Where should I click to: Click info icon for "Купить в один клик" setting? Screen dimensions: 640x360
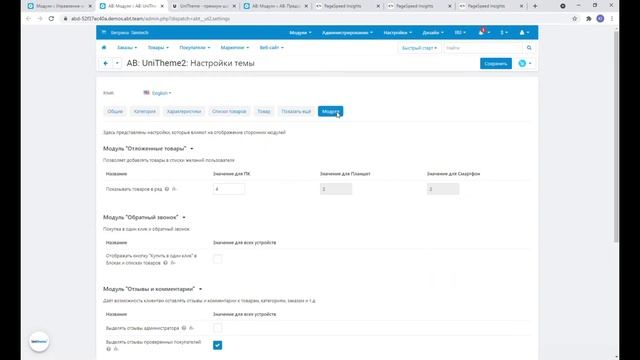click(x=165, y=263)
